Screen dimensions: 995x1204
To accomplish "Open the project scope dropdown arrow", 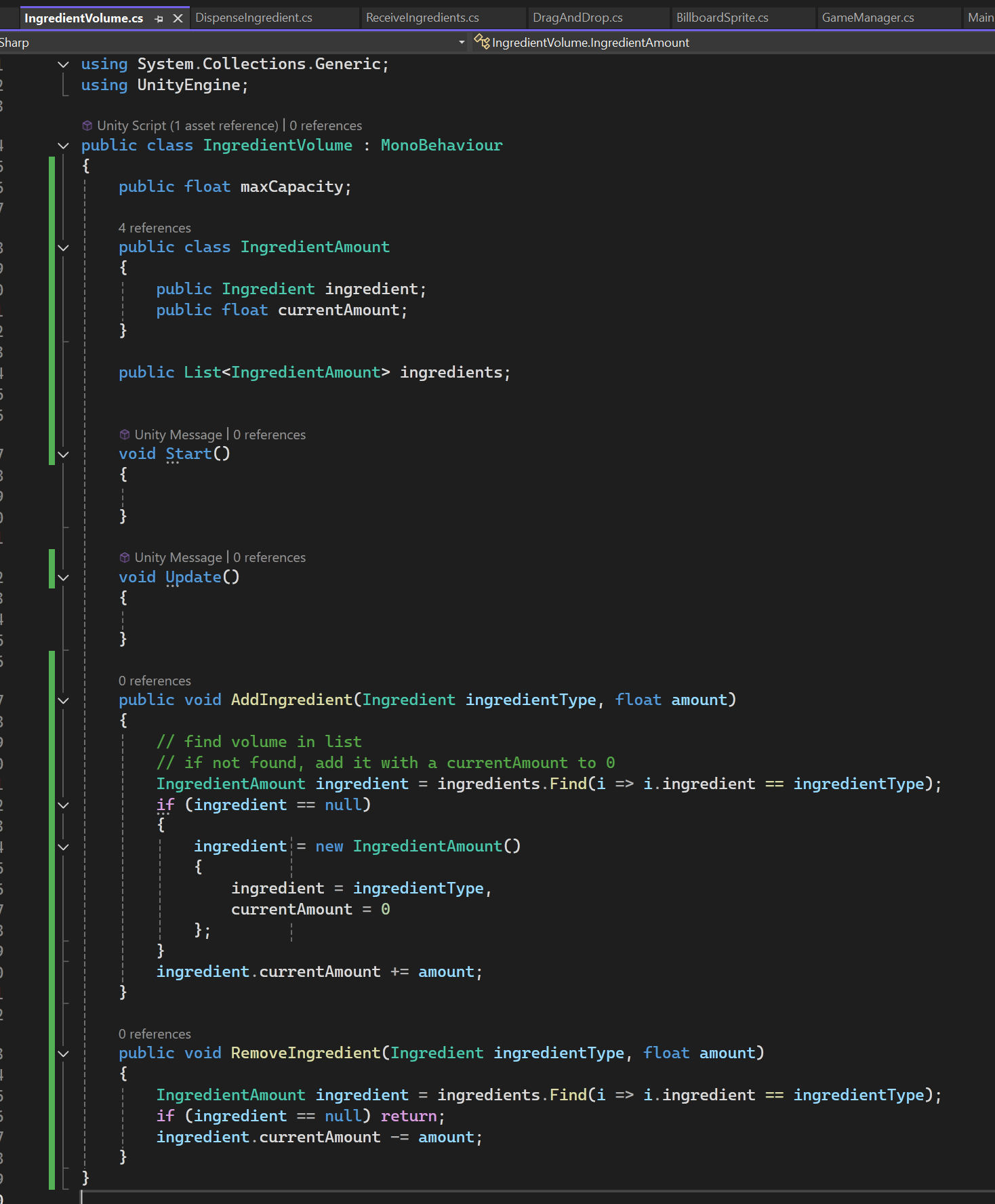I will point(462,42).
